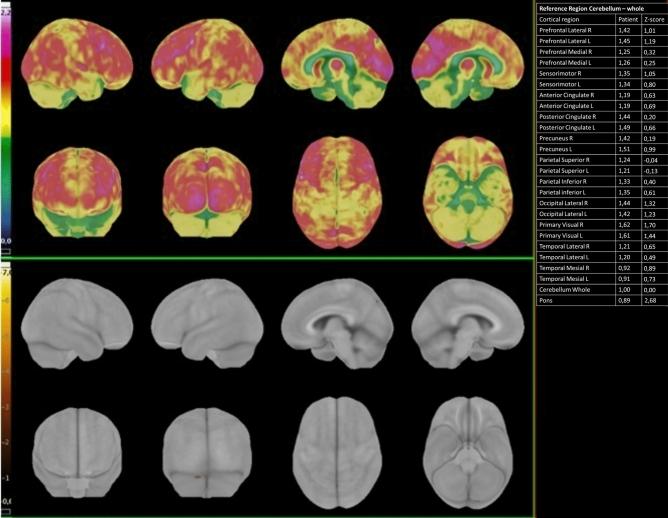Click Primary Visual R Z-score 1,70
This screenshot has height=518, width=668.
tap(650, 225)
